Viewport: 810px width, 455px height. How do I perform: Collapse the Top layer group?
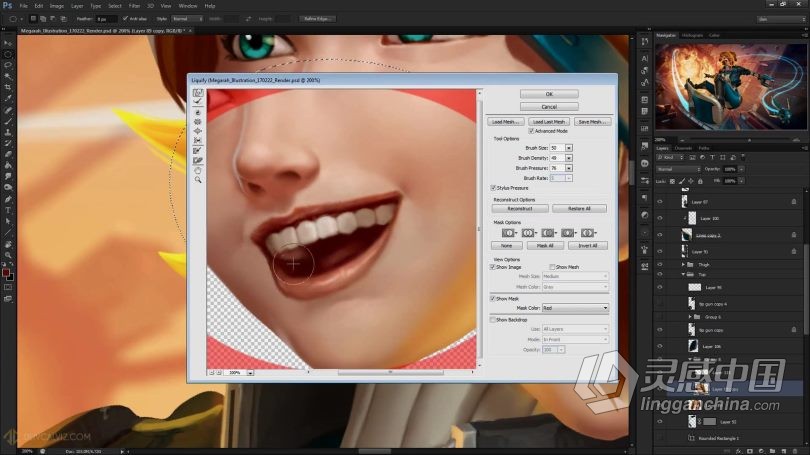click(x=683, y=275)
